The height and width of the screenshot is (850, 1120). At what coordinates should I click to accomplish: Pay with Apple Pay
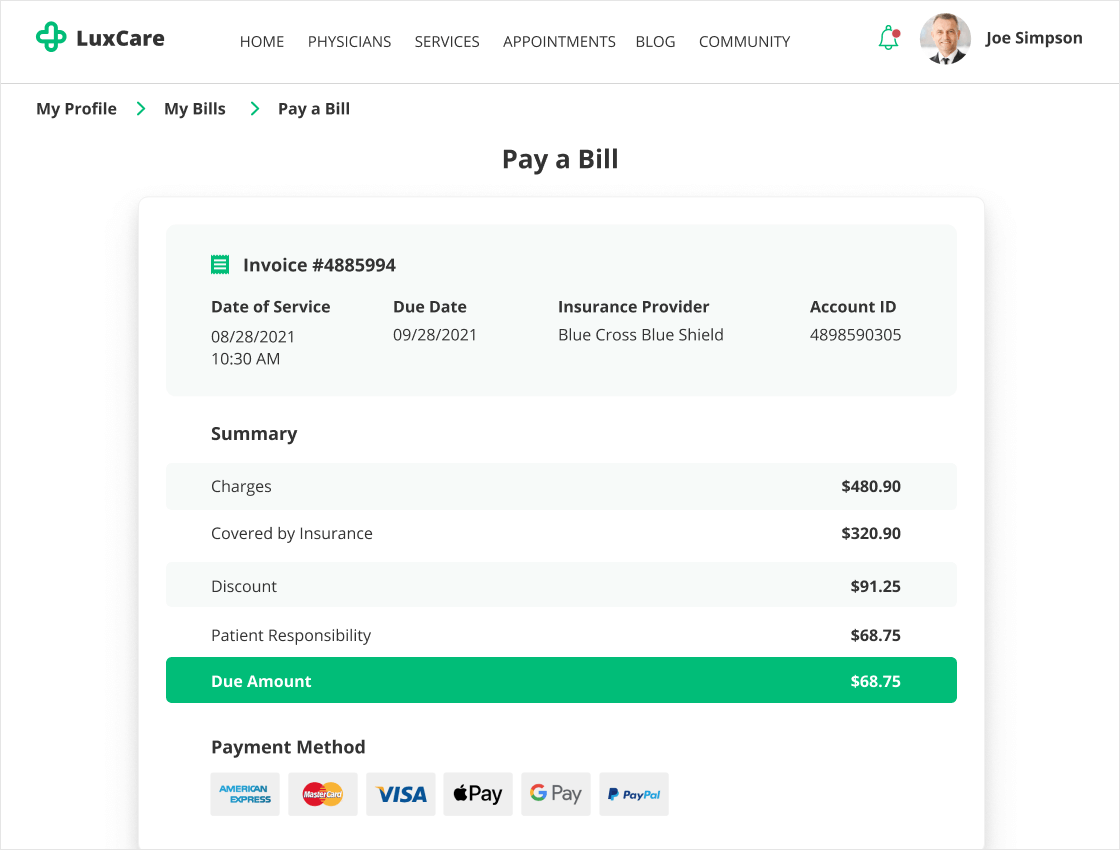pos(478,794)
